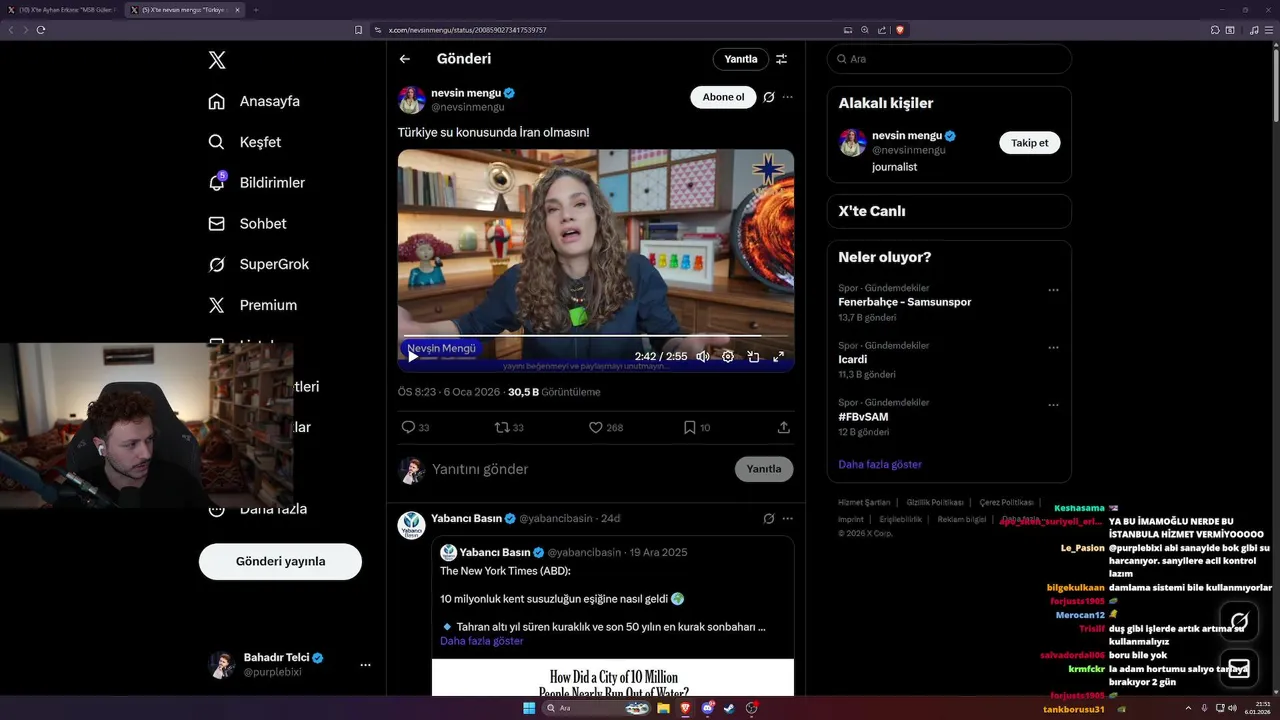The width and height of the screenshot is (1280, 720).
Task: Click Daha fazla göster in quoted post
Action: coord(482,641)
